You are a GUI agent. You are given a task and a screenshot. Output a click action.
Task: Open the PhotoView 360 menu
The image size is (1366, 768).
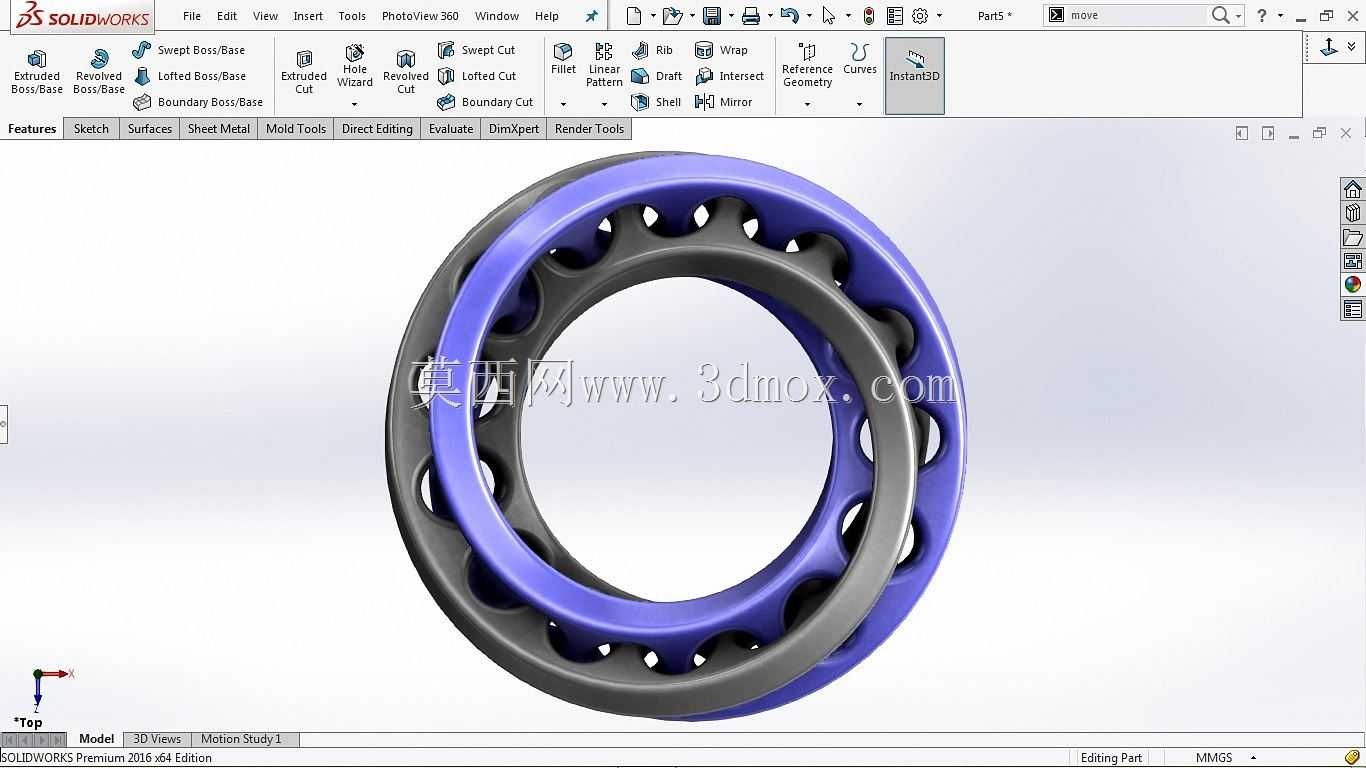[420, 16]
